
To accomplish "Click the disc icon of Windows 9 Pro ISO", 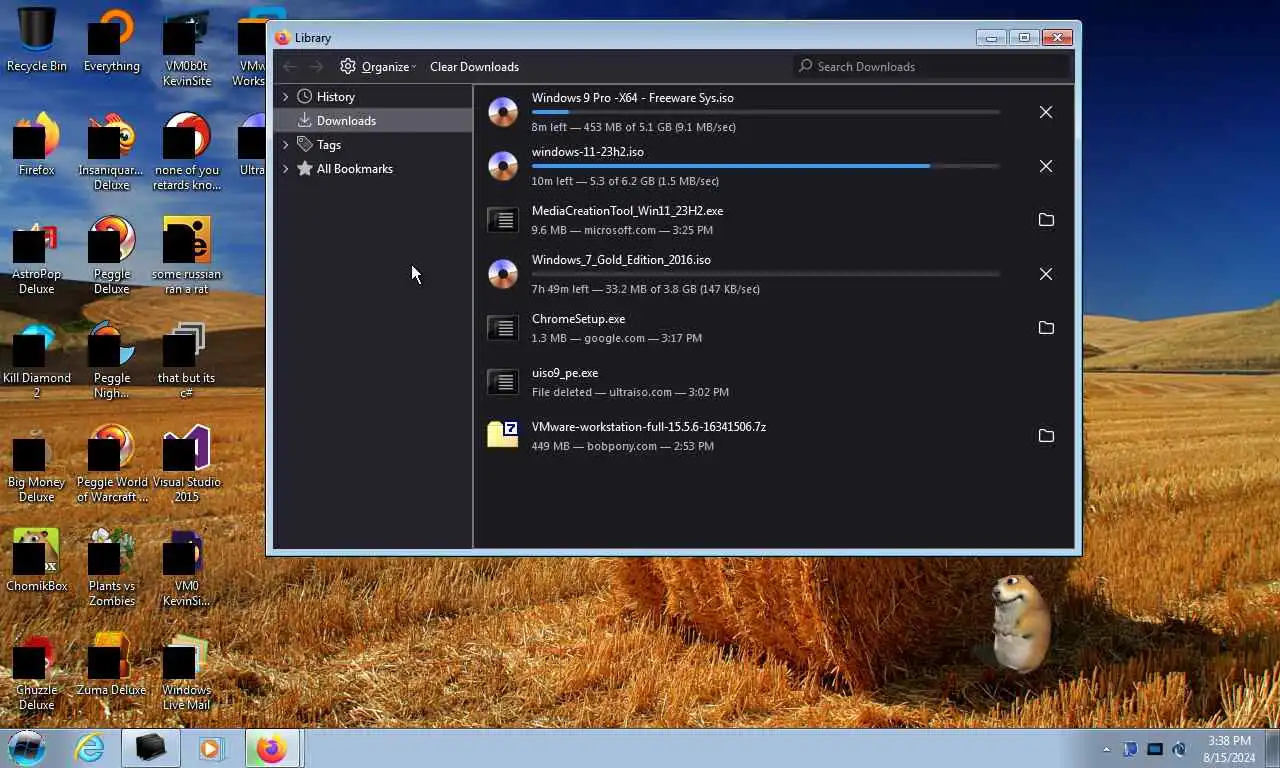I will pos(503,112).
